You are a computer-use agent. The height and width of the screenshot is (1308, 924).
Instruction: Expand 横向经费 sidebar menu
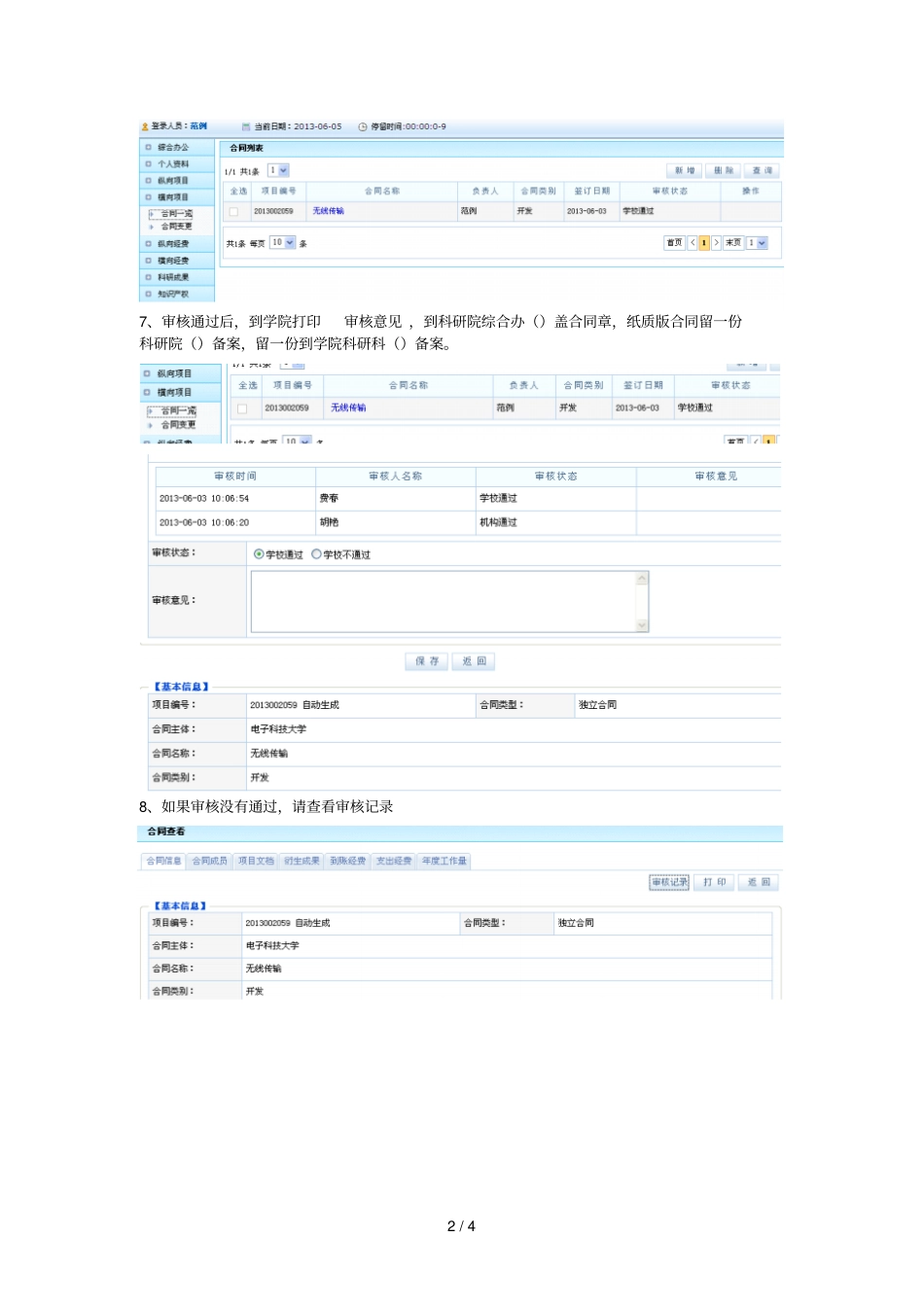[x=173, y=261]
